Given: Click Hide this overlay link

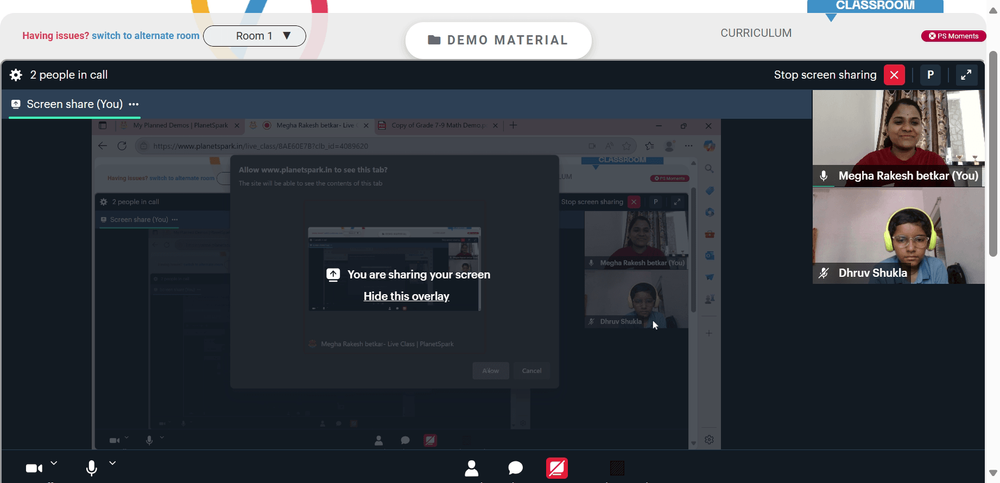Looking at the screenshot, I should point(406,296).
